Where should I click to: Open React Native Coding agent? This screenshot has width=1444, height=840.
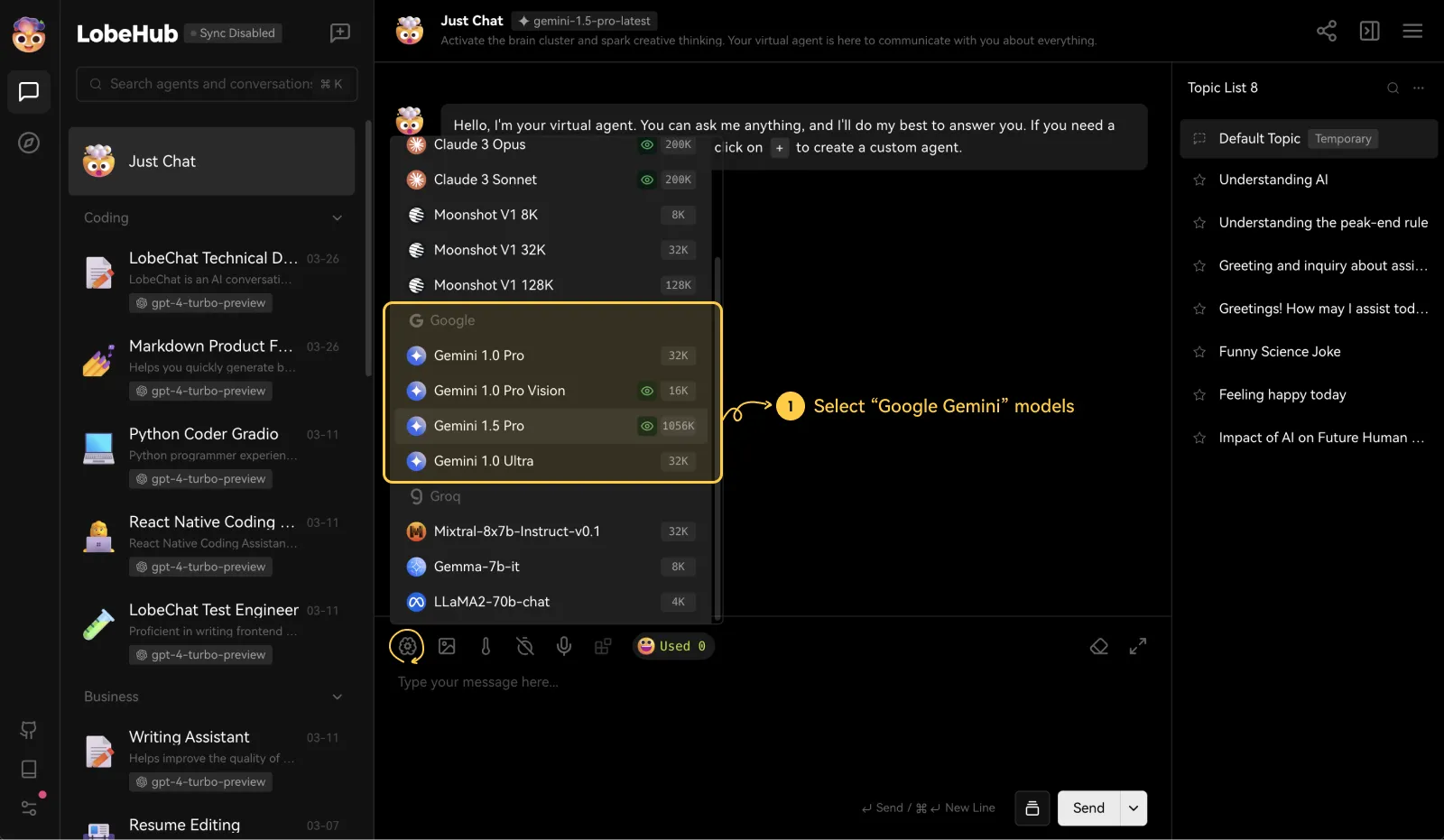click(211, 544)
